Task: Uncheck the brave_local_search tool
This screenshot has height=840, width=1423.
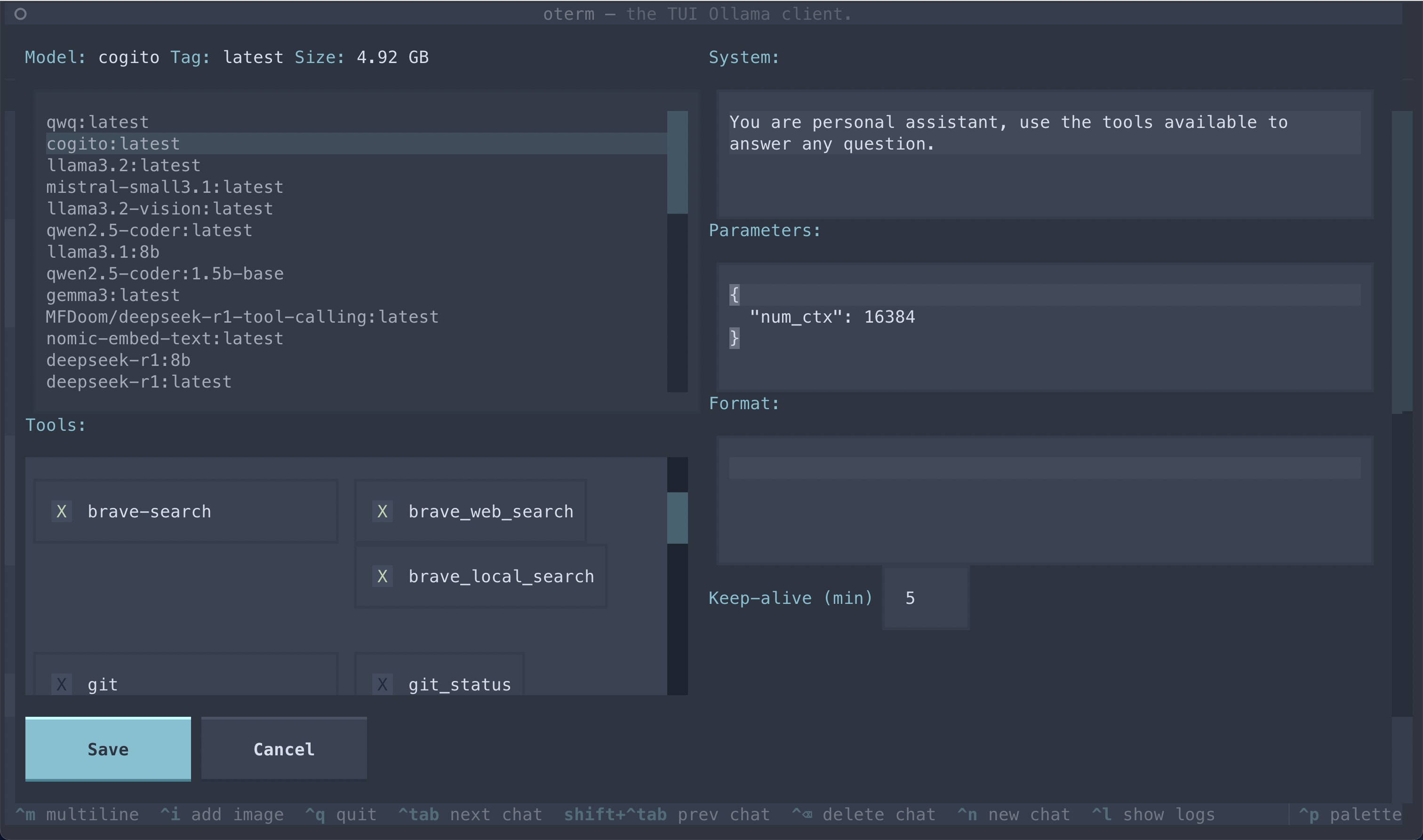Action: click(x=382, y=576)
